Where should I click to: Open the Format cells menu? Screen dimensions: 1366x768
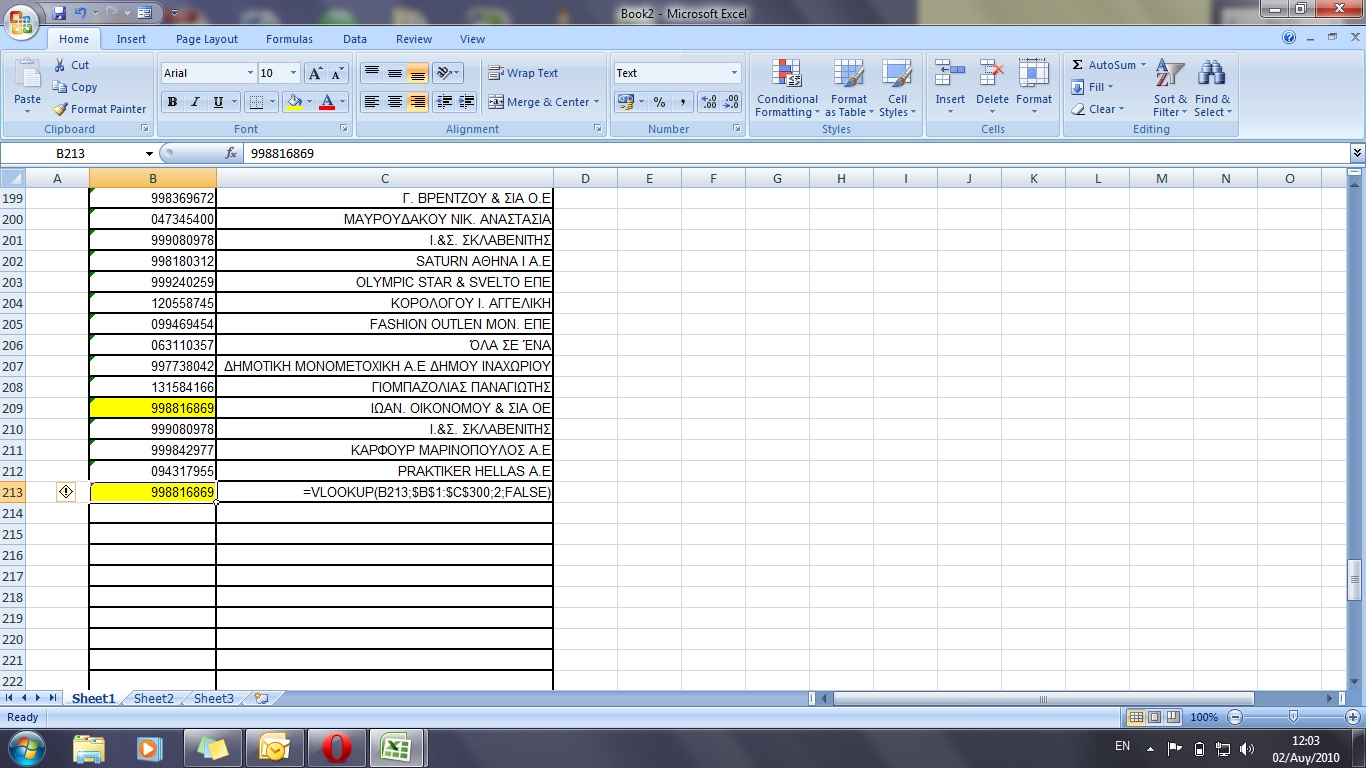[1034, 88]
